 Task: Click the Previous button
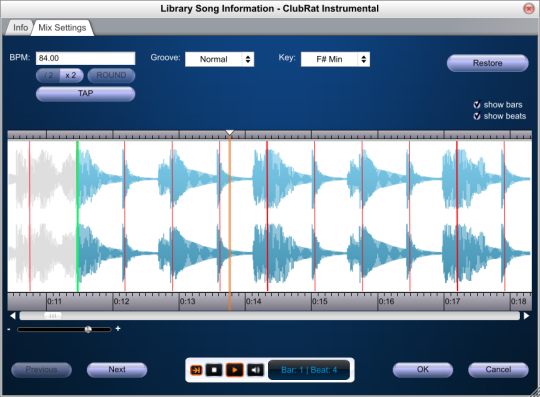coord(42,370)
